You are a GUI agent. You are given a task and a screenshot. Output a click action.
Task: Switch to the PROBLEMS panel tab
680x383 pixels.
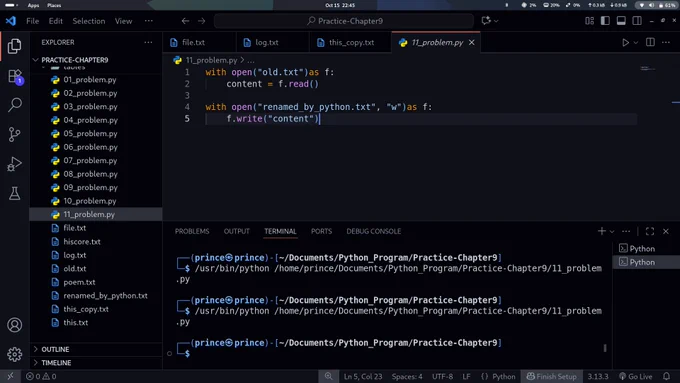coord(192,231)
